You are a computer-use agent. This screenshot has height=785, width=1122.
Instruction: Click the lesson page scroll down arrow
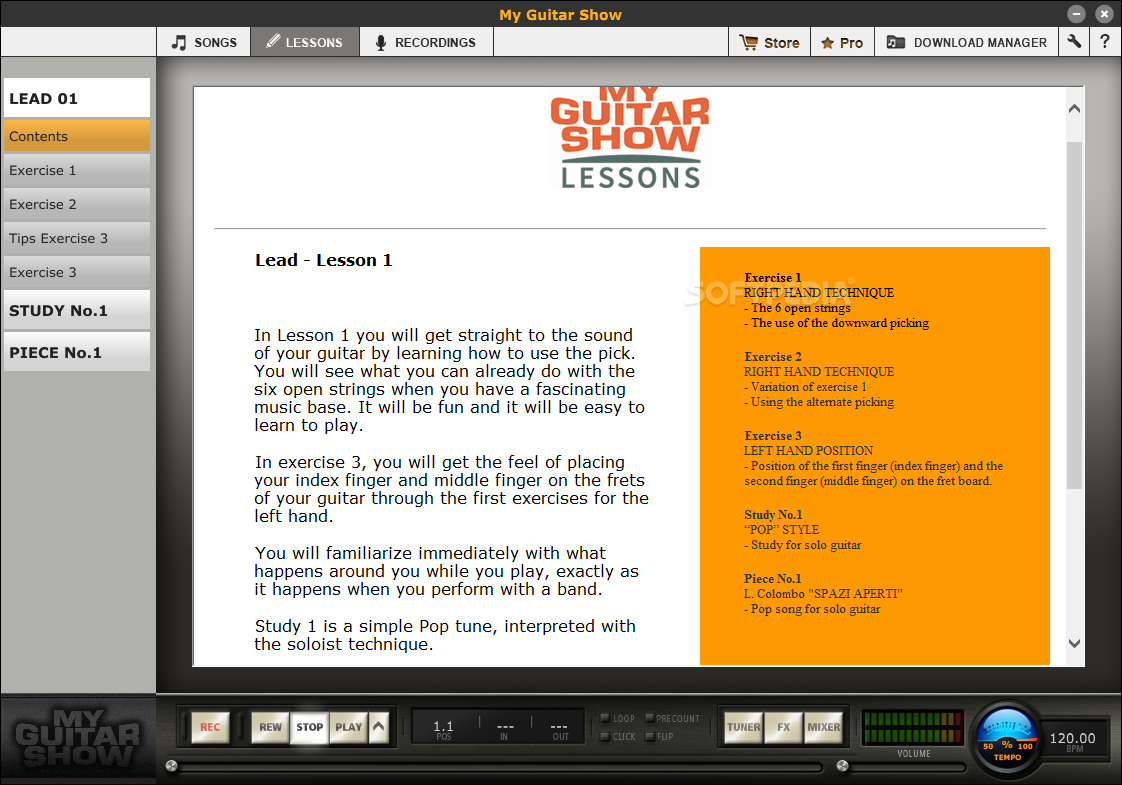pyautogui.click(x=1074, y=643)
